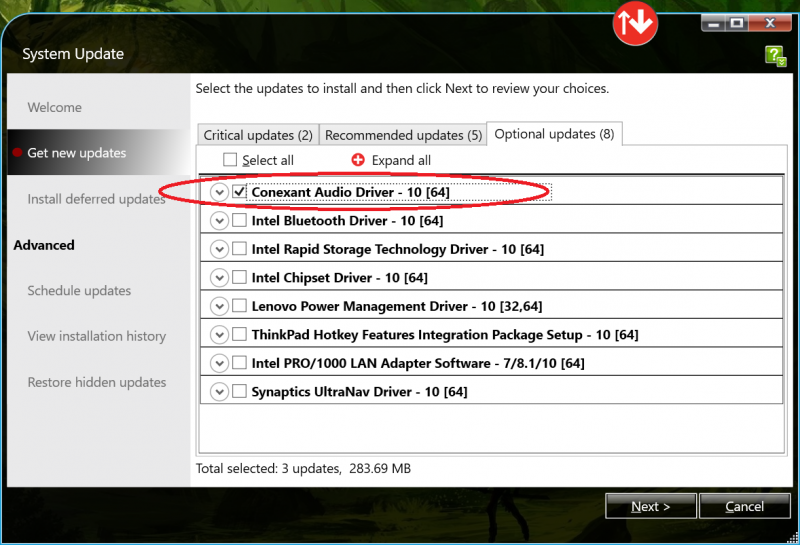Uncheck Conexant Audio Driver checkbox
The height and width of the screenshot is (545, 800).
coord(239,192)
